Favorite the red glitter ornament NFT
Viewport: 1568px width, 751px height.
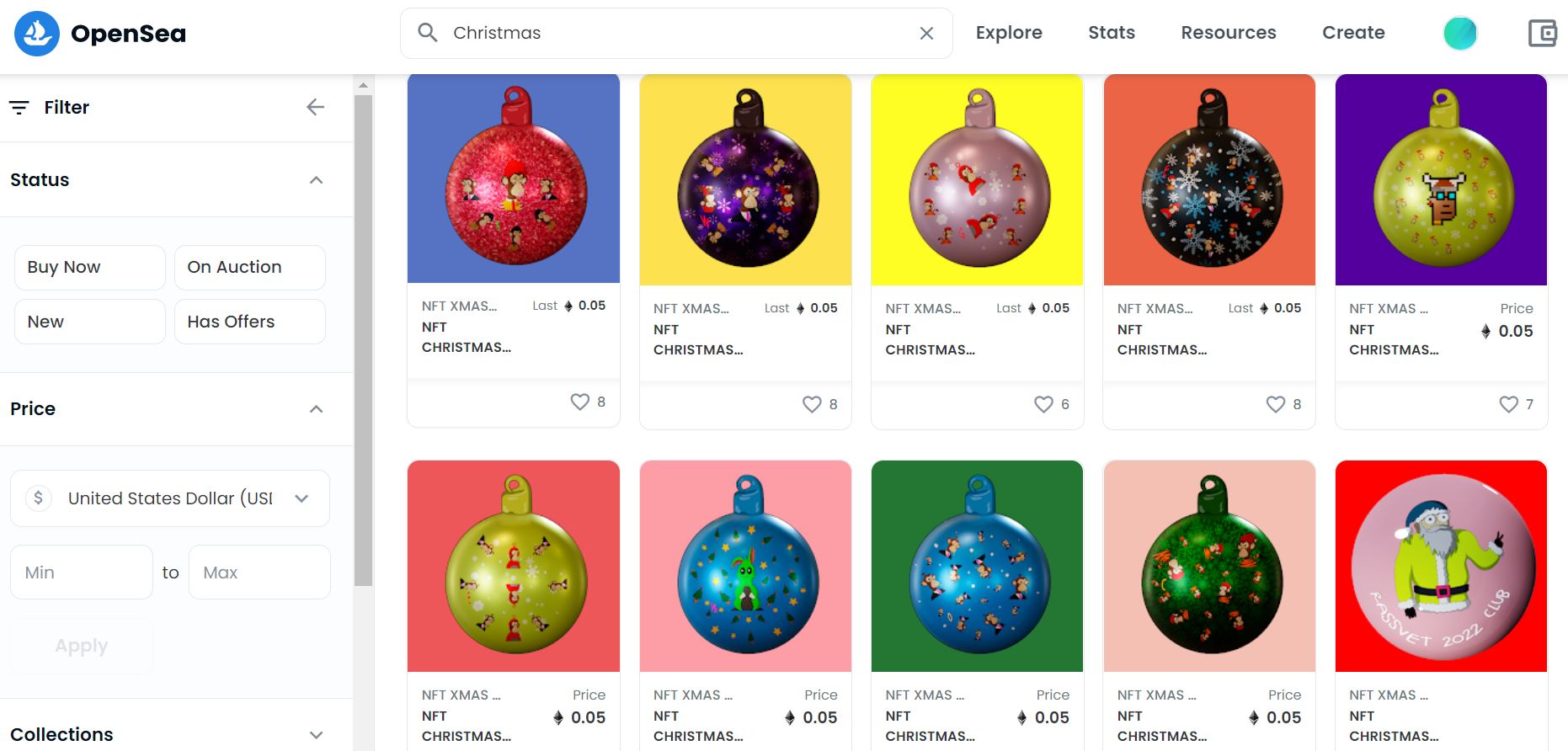579,402
